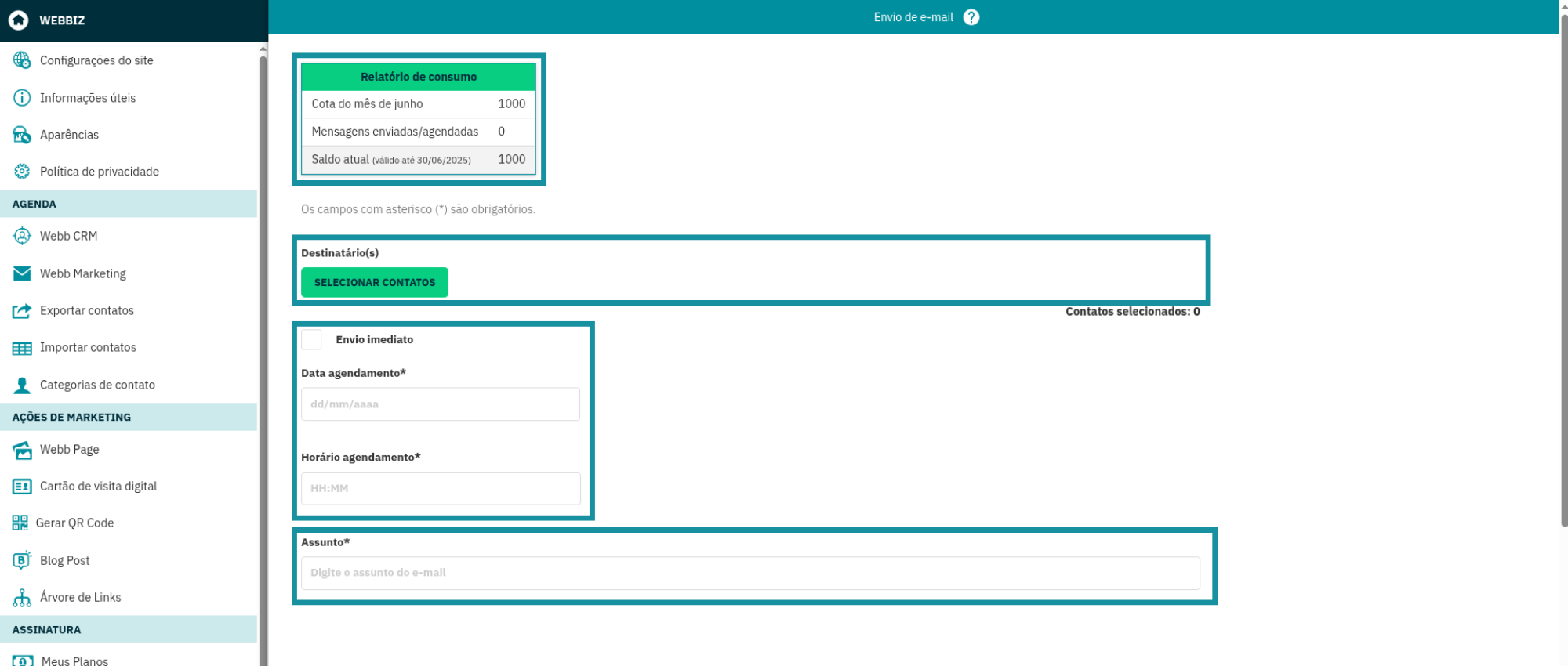Open the help question mark icon

[x=971, y=17]
